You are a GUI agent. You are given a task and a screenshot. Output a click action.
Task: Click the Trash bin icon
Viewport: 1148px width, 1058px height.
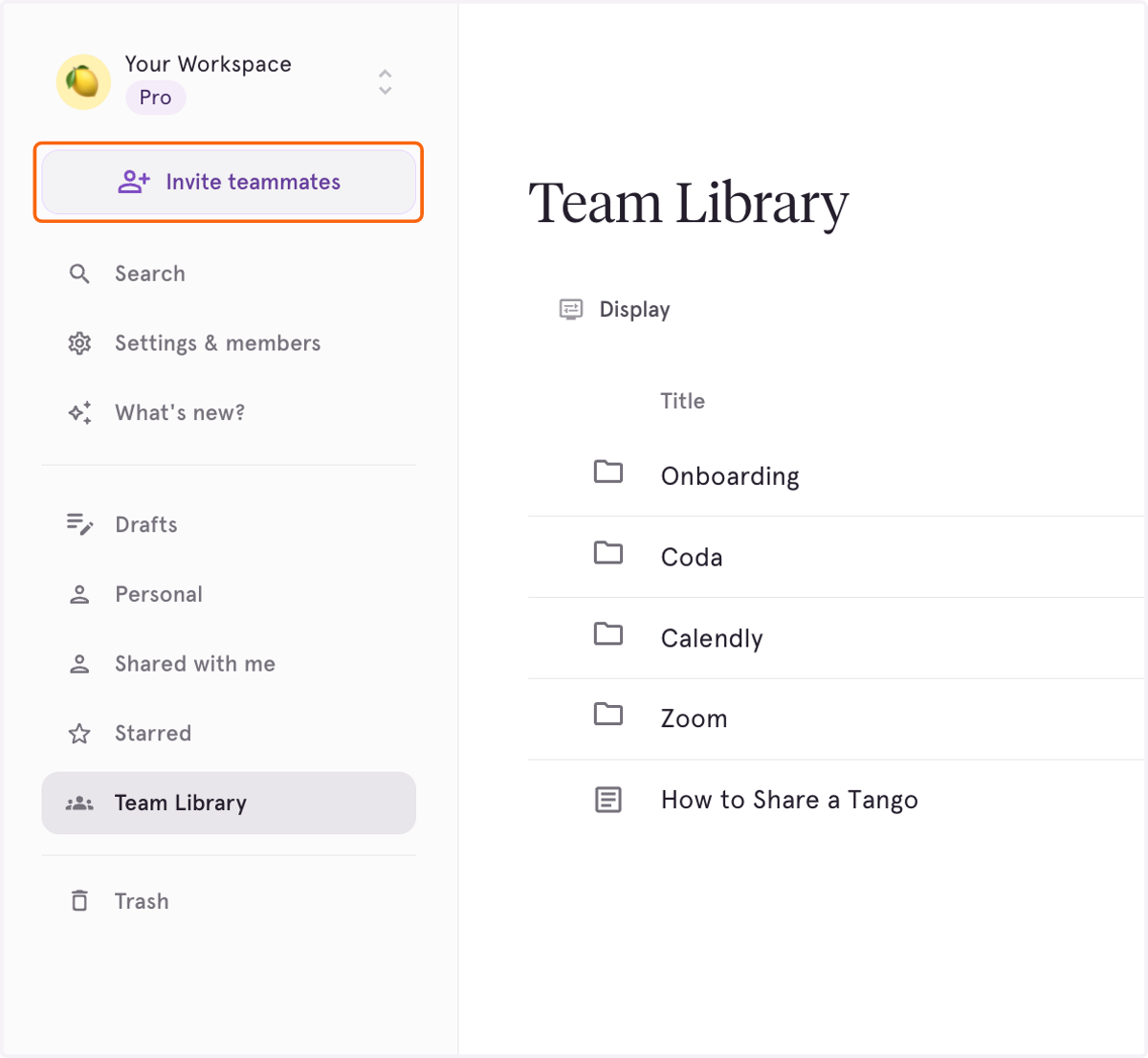click(79, 901)
